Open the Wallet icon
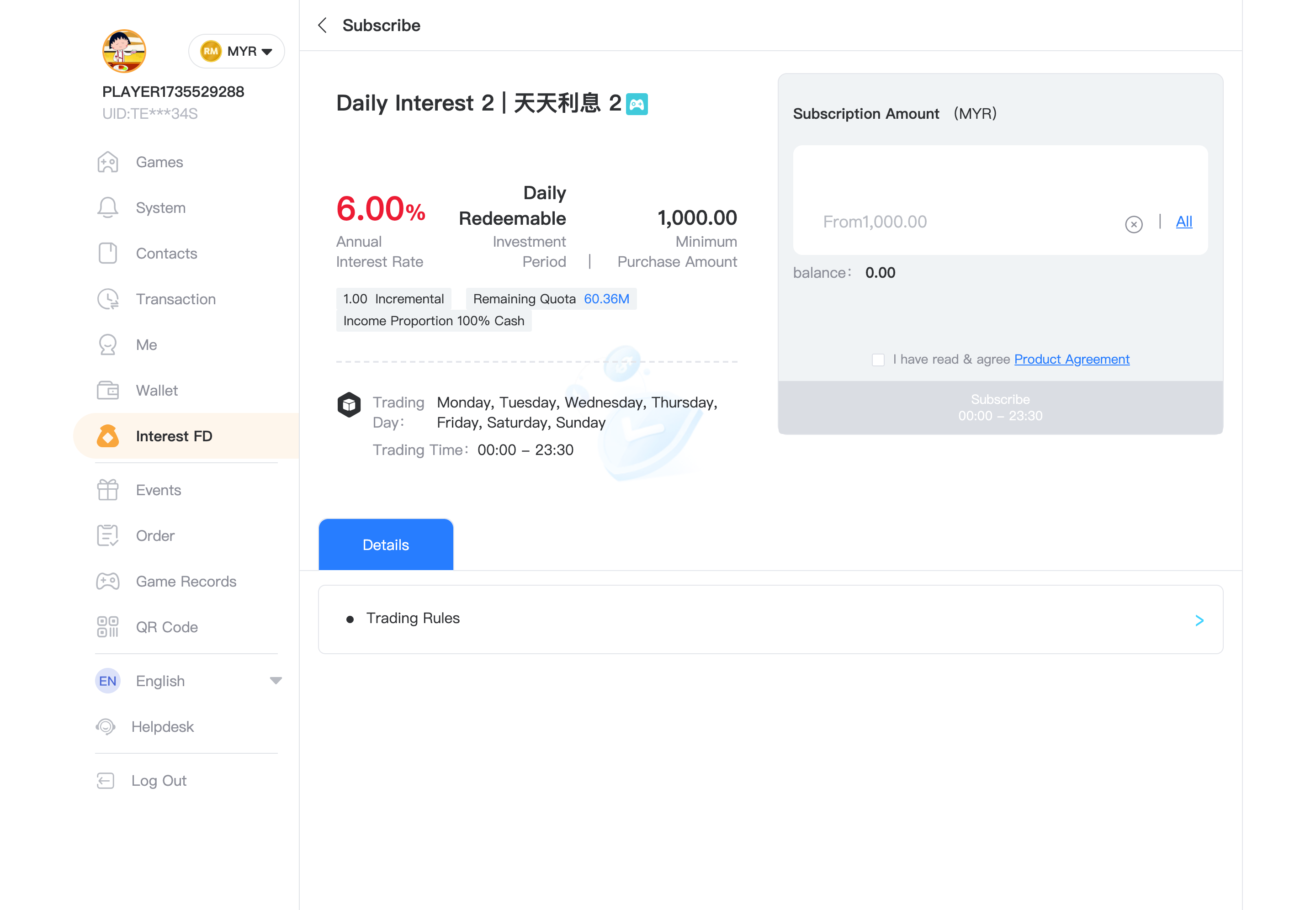This screenshot has width=1316, height=910. pyautogui.click(x=108, y=391)
